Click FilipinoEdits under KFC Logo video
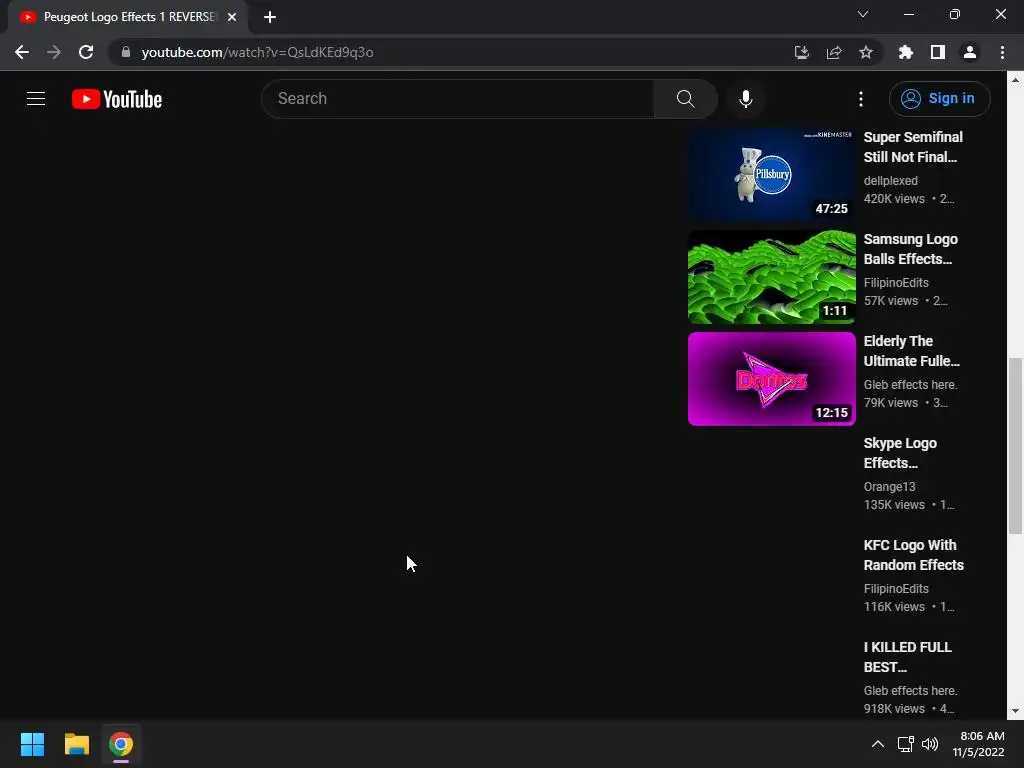1024x768 pixels. coord(895,588)
